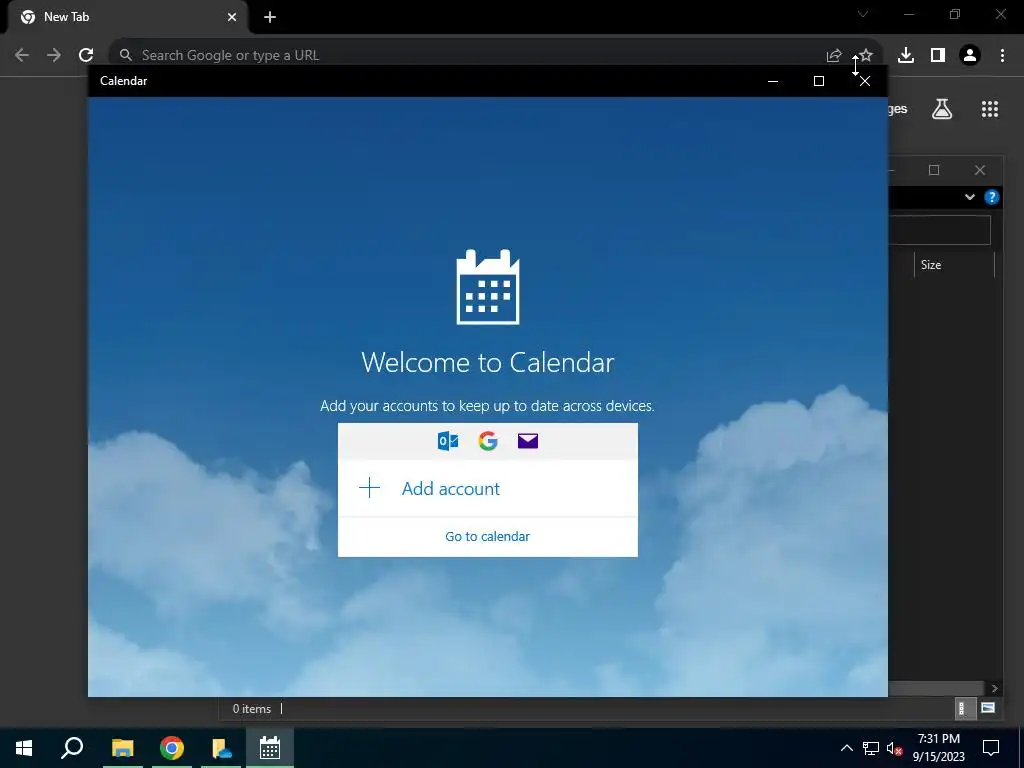Image resolution: width=1024 pixels, height=768 pixels.
Task: Toggle Chrome side panel icon
Action: (x=938, y=55)
